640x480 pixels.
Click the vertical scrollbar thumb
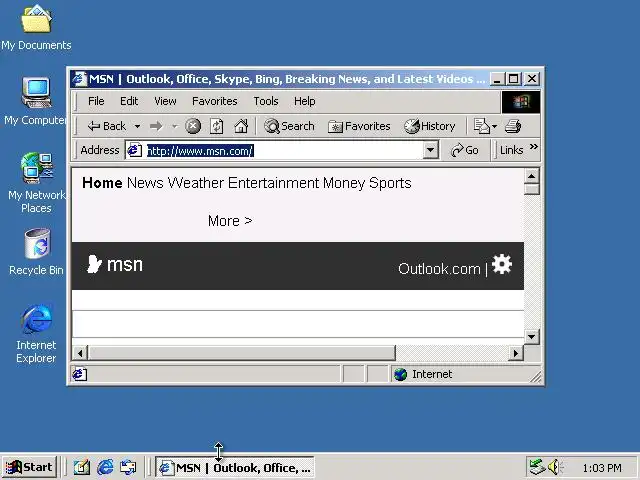531,189
